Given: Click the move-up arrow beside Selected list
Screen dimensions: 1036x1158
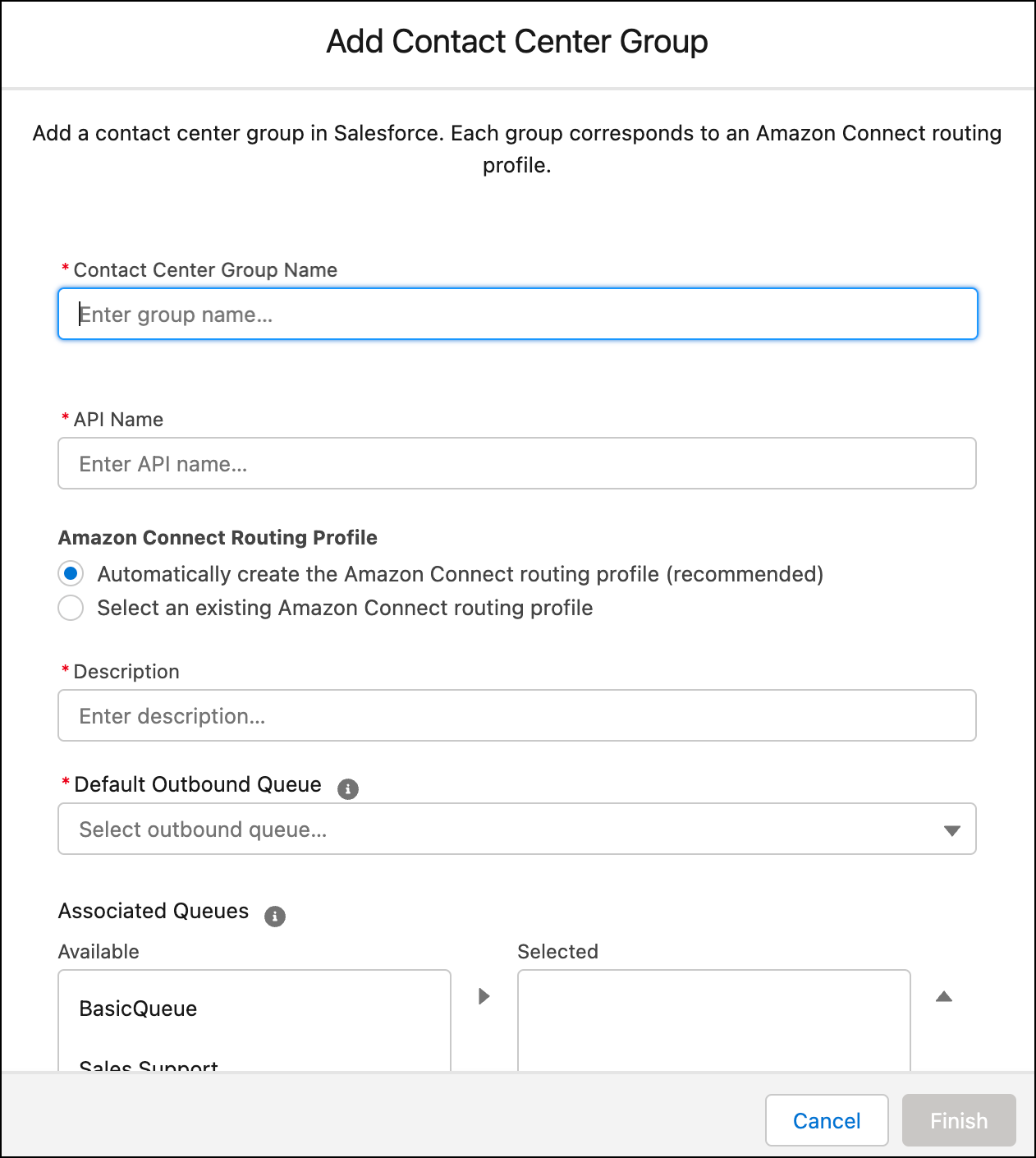Looking at the screenshot, I should (x=944, y=996).
